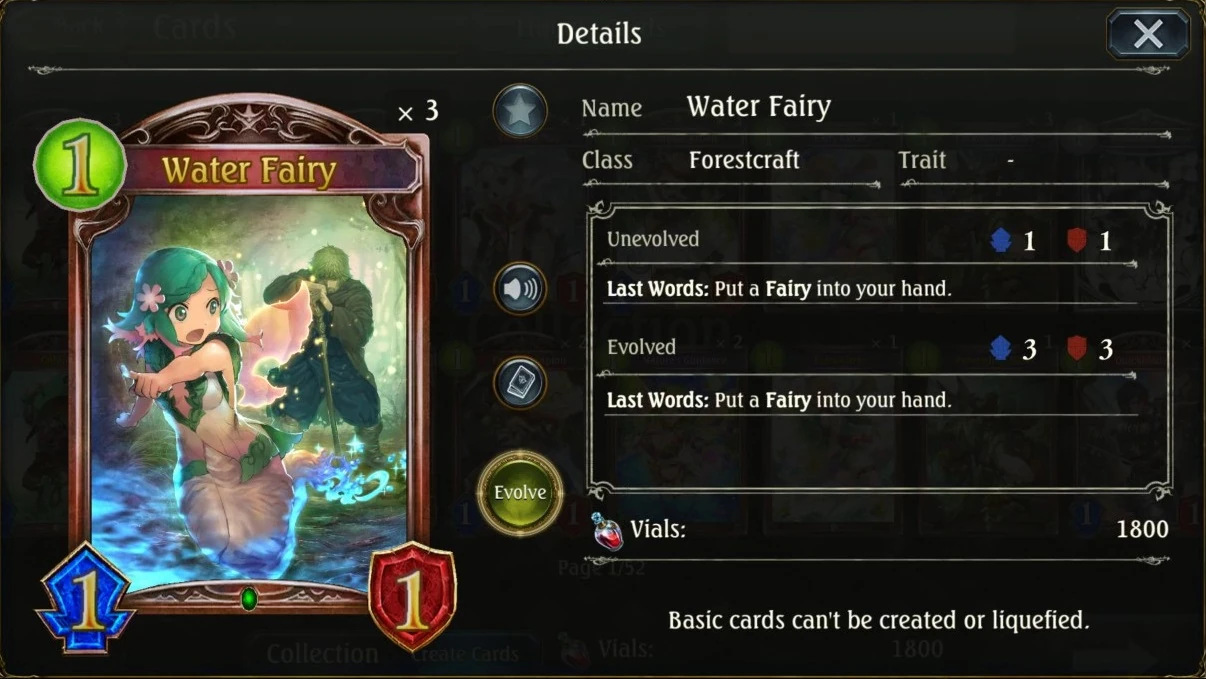Screen dimensions: 1206x679
Task: Click the Unevolved red defense icon
Action: tap(1077, 240)
